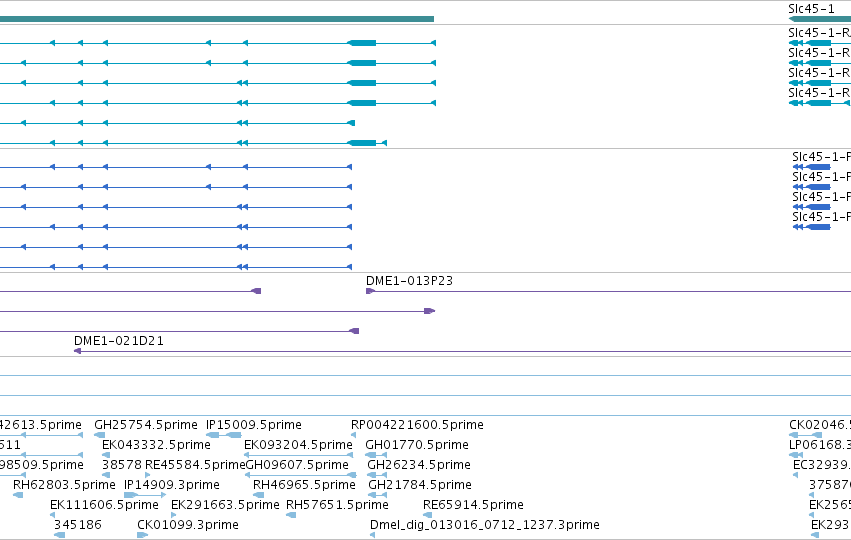This screenshot has height=540, width=851.
Task: Select the EK043332.5prime EST label
Action: pyautogui.click(x=156, y=445)
